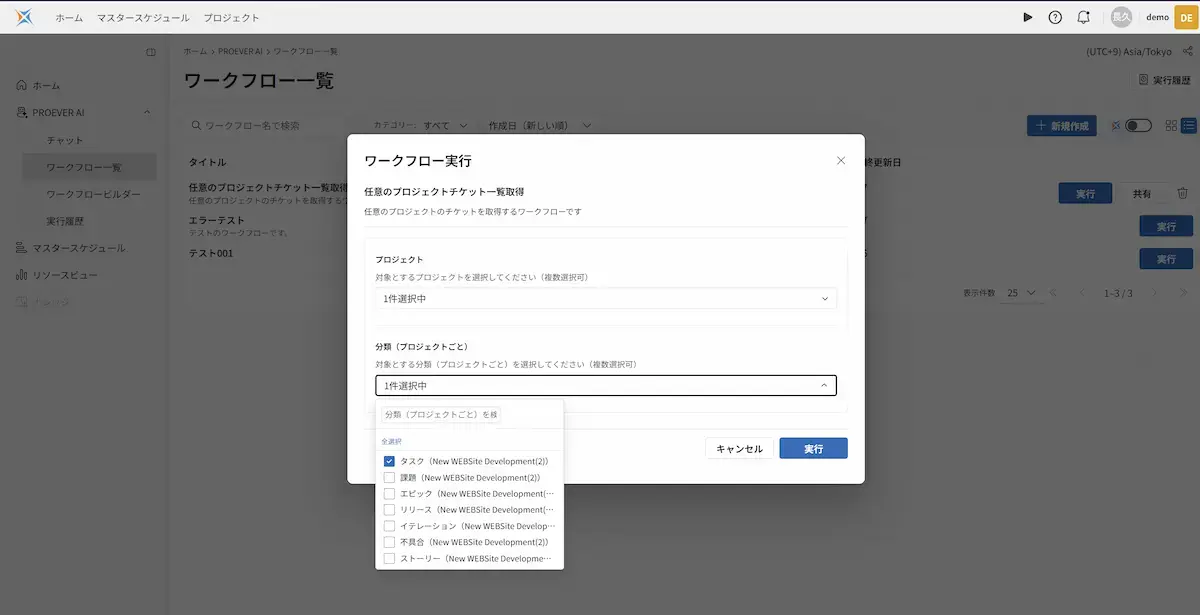Click PROEVER AI breadcrumb link
Screen dimensions: 1200x615
pos(240,51)
